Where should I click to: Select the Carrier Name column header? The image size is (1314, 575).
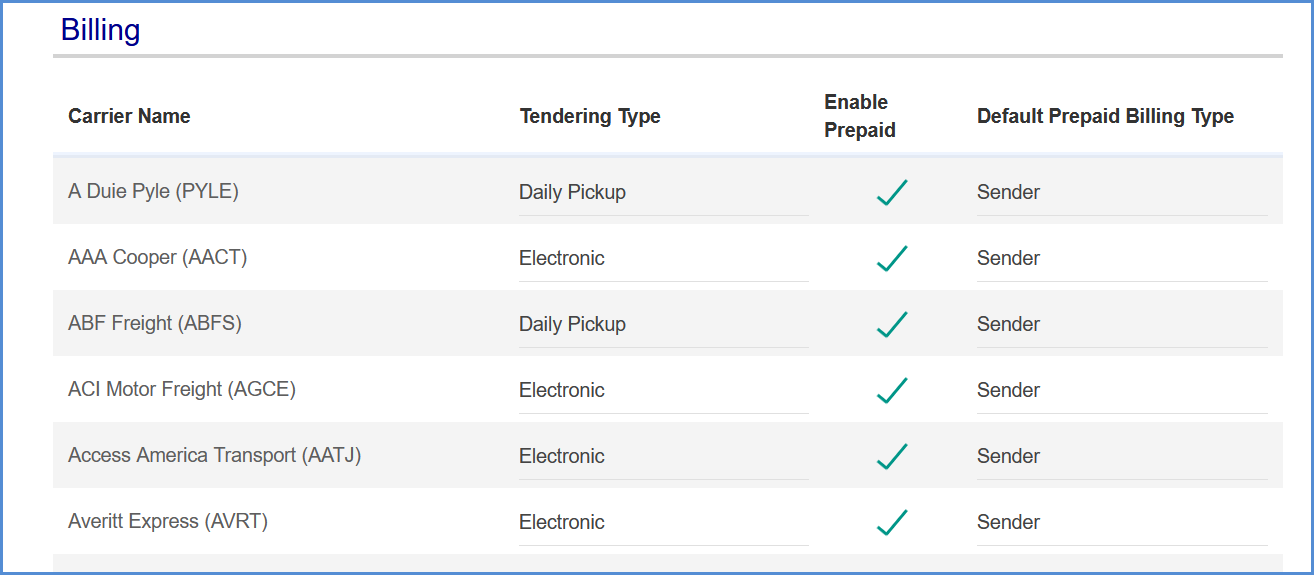click(x=129, y=116)
